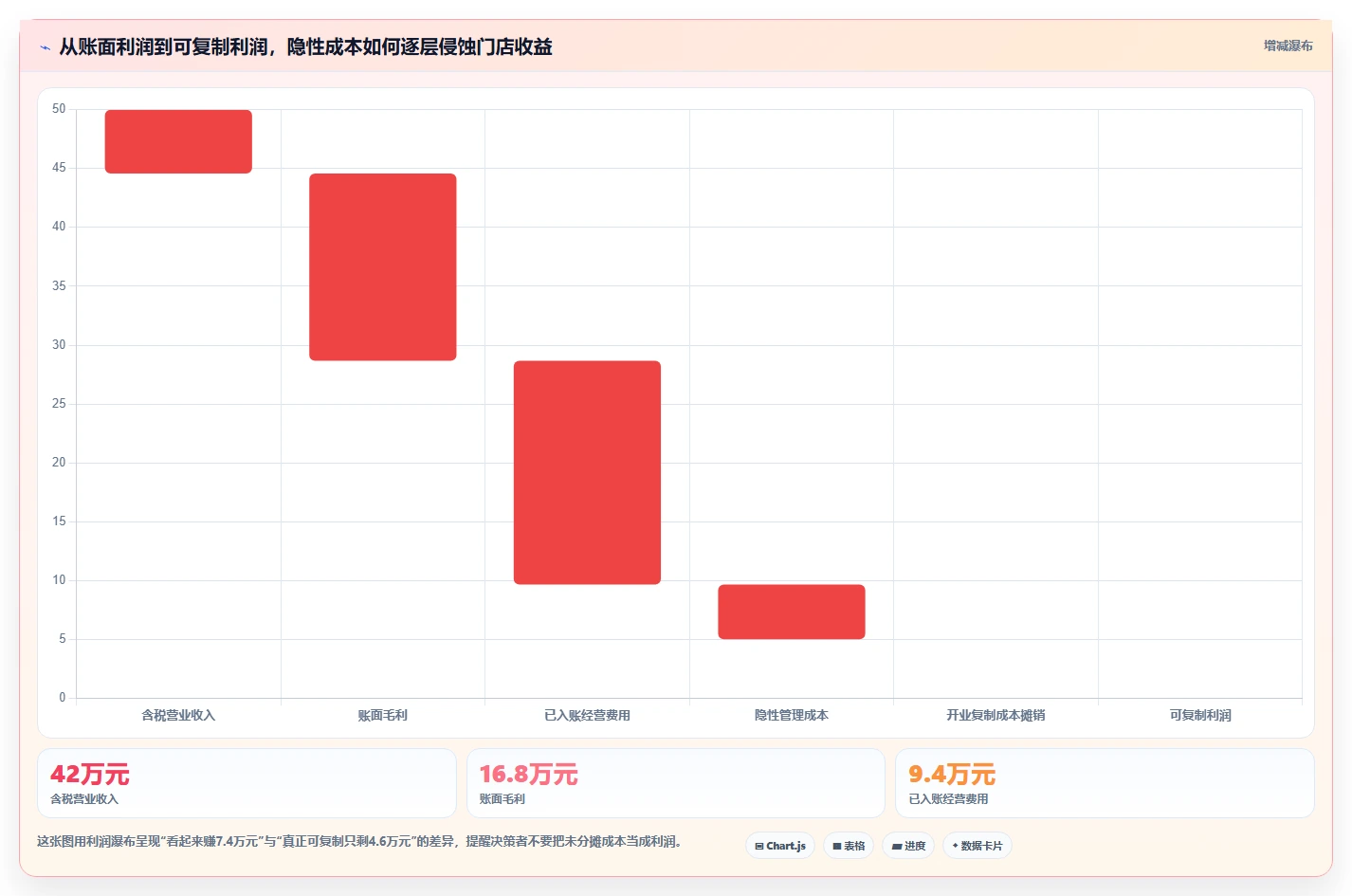Open the 9.4万元 已入账经营费用 data card
Screen dimensions: 1352x896
[x=1105, y=783]
